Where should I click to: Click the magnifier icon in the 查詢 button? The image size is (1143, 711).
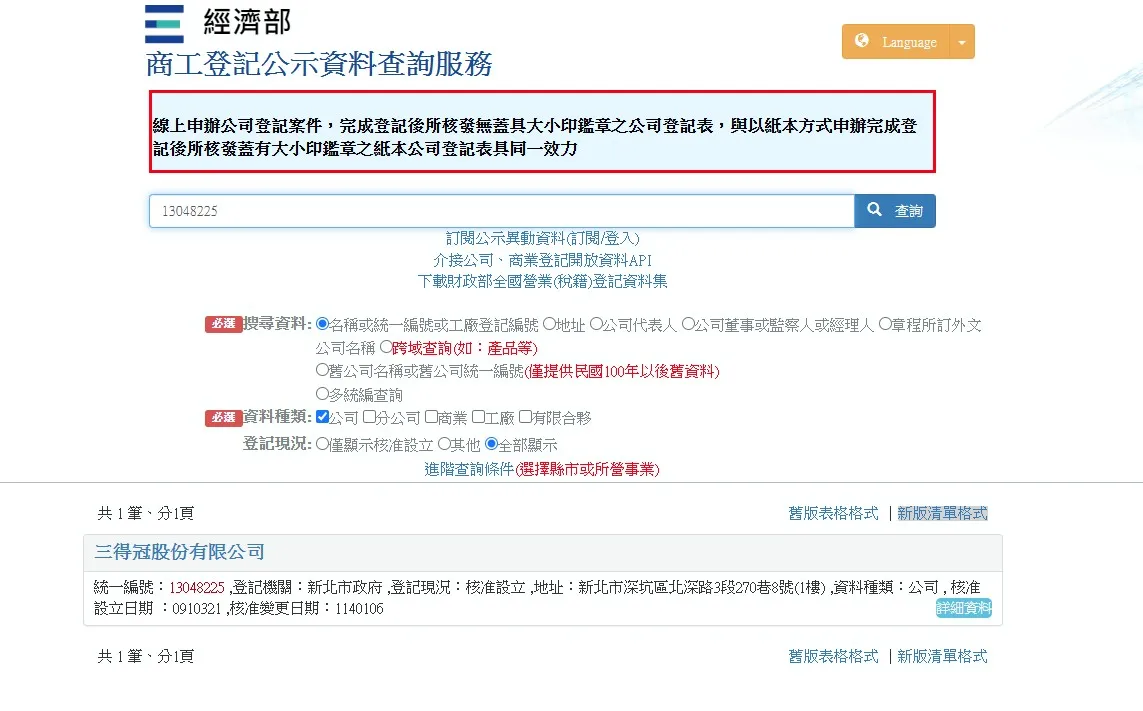[874, 210]
